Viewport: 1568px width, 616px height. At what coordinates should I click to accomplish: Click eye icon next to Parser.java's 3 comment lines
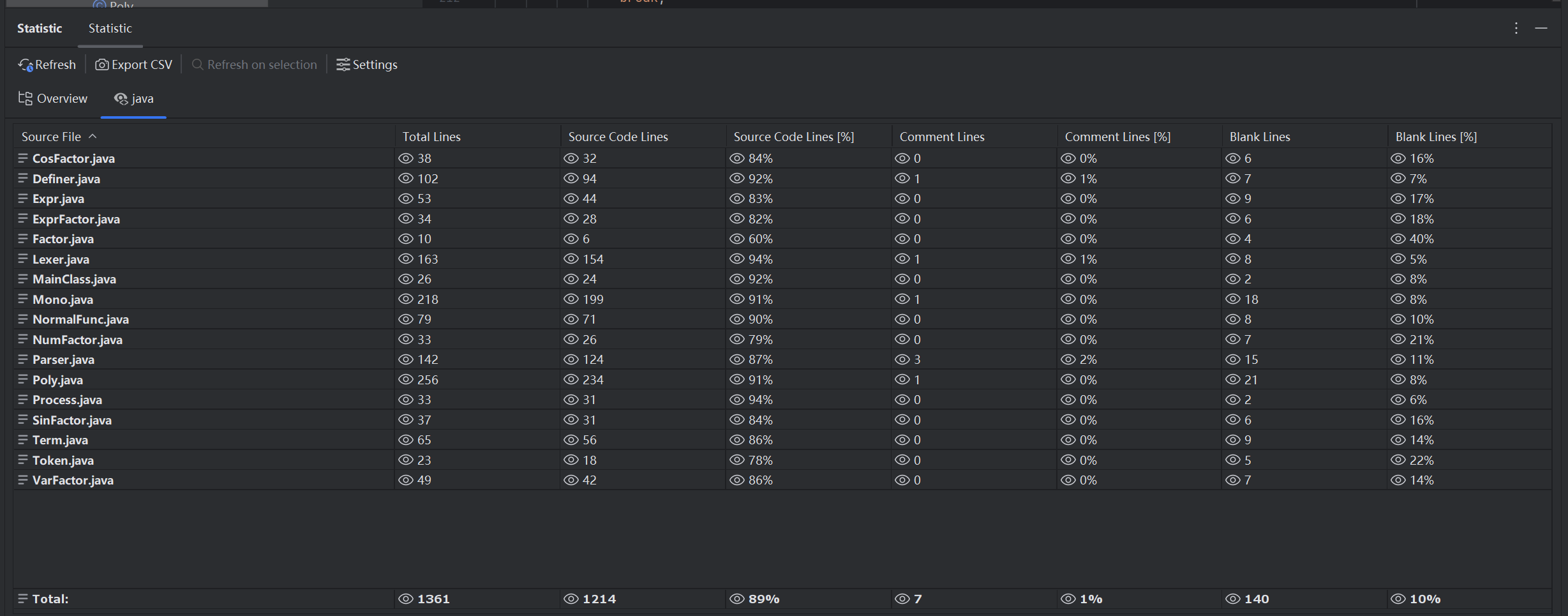902,360
